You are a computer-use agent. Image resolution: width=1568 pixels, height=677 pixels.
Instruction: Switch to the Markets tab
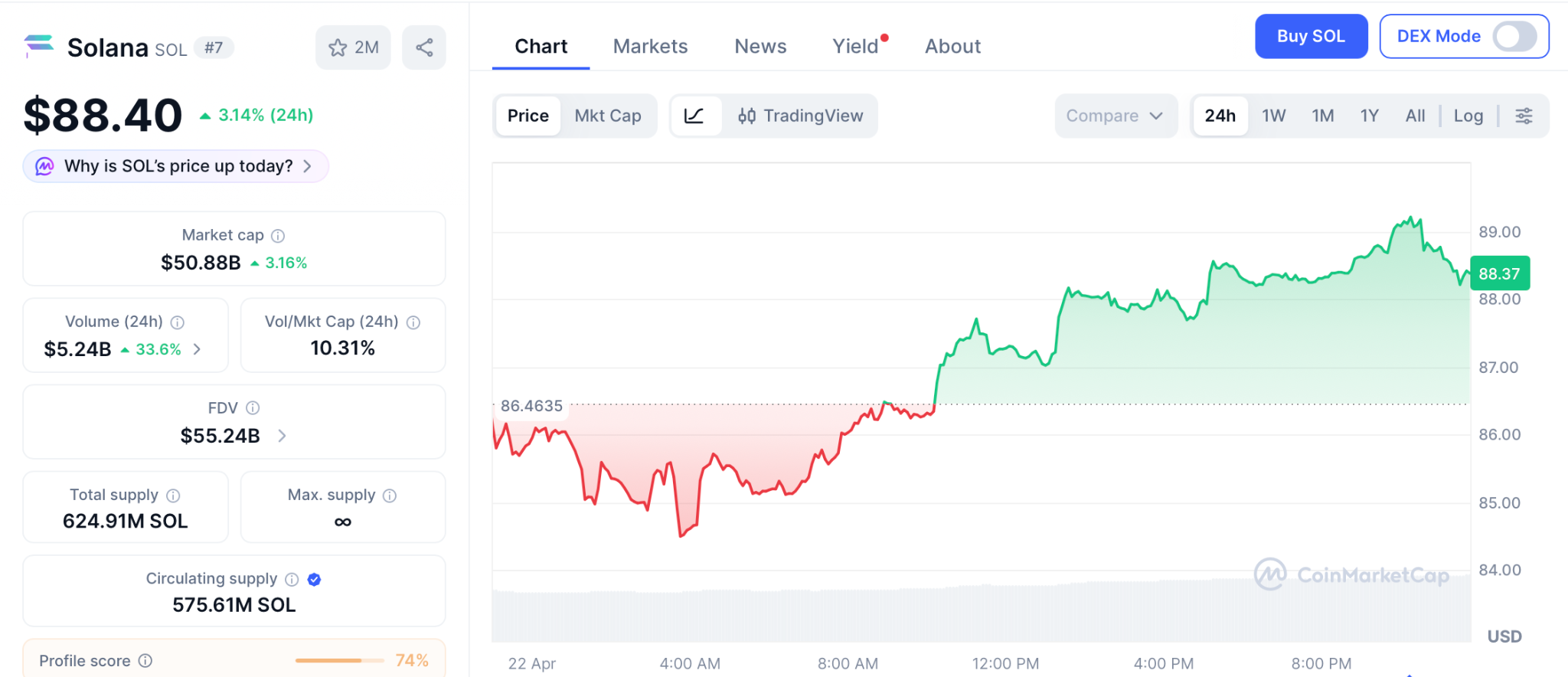[x=650, y=47]
